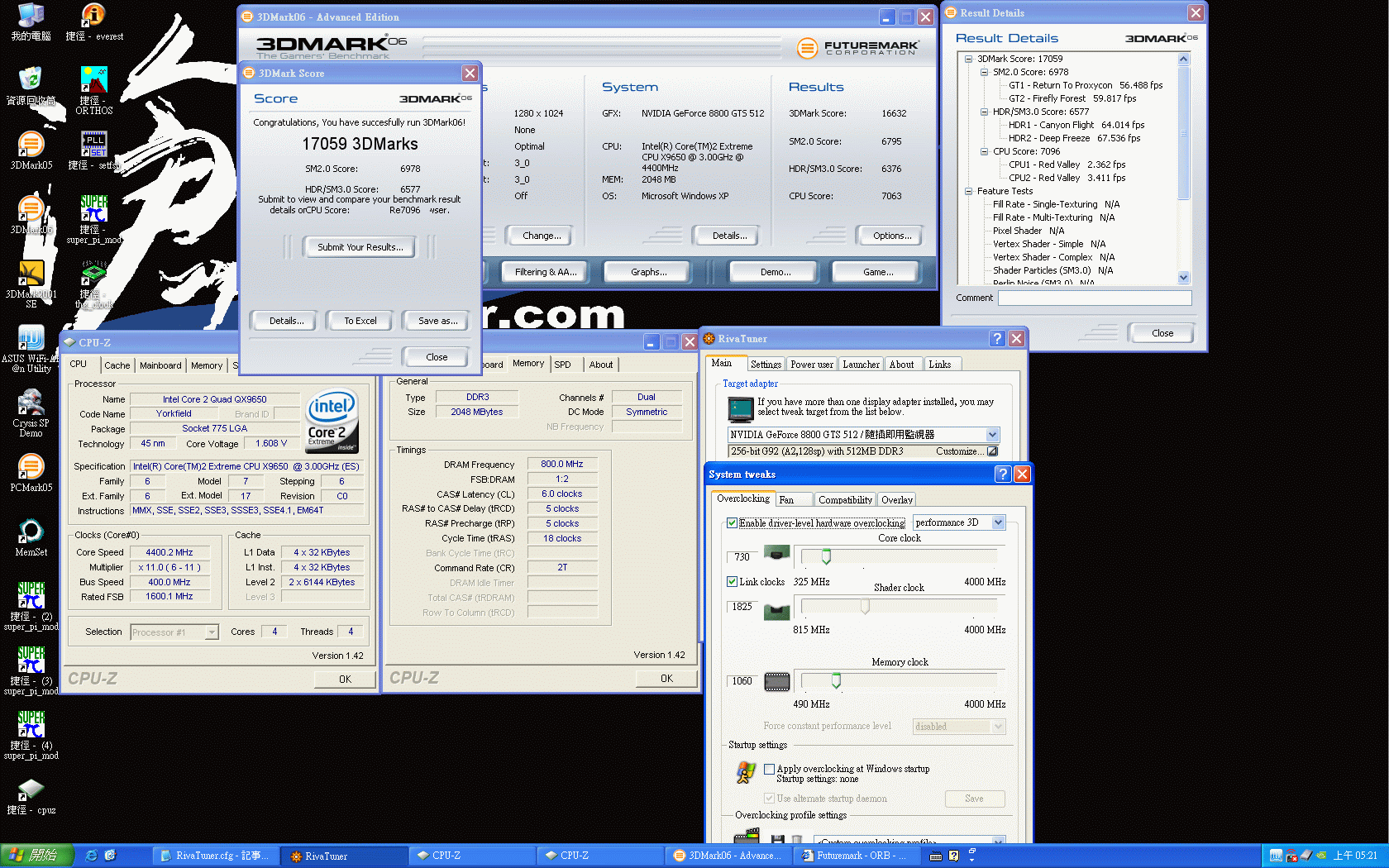Image resolution: width=1389 pixels, height=868 pixels.
Task: Open the 3DMark05 desktop icon
Action: 31,150
